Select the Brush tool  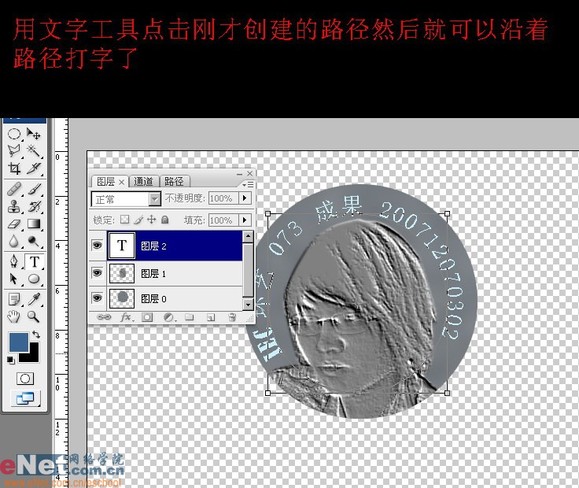(34, 189)
